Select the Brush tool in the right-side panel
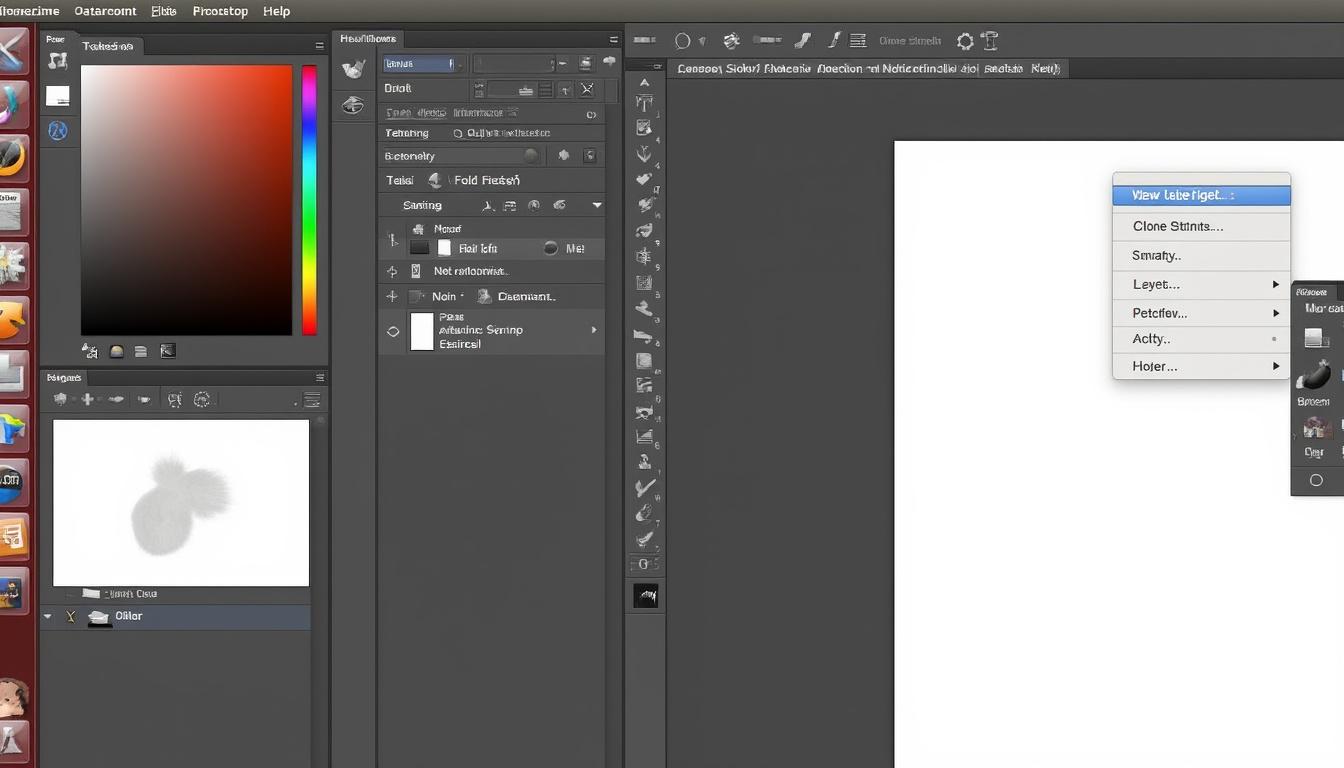The image size is (1344, 768). (x=1314, y=378)
